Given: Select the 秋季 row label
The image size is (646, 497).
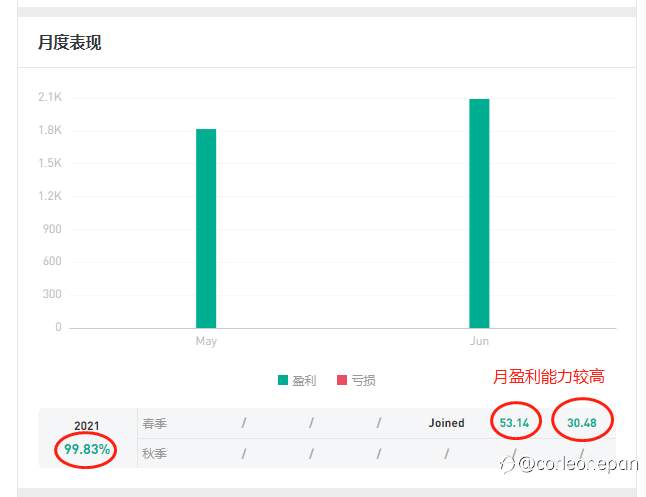Looking at the screenshot, I should coord(154,454).
